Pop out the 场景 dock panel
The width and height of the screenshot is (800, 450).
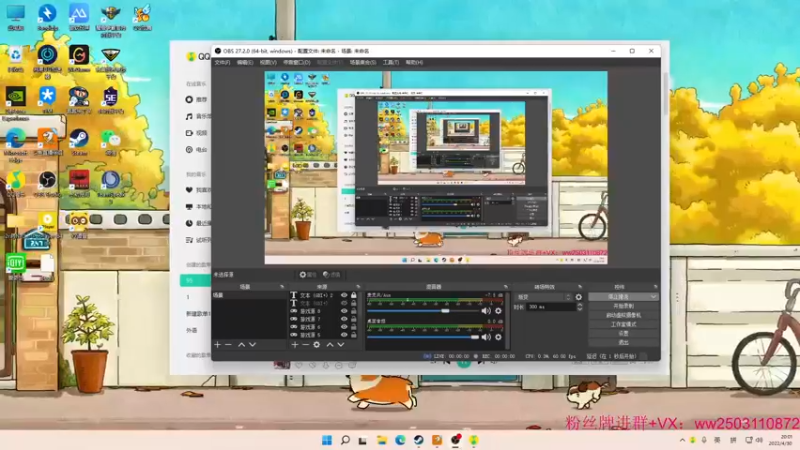tap(282, 287)
